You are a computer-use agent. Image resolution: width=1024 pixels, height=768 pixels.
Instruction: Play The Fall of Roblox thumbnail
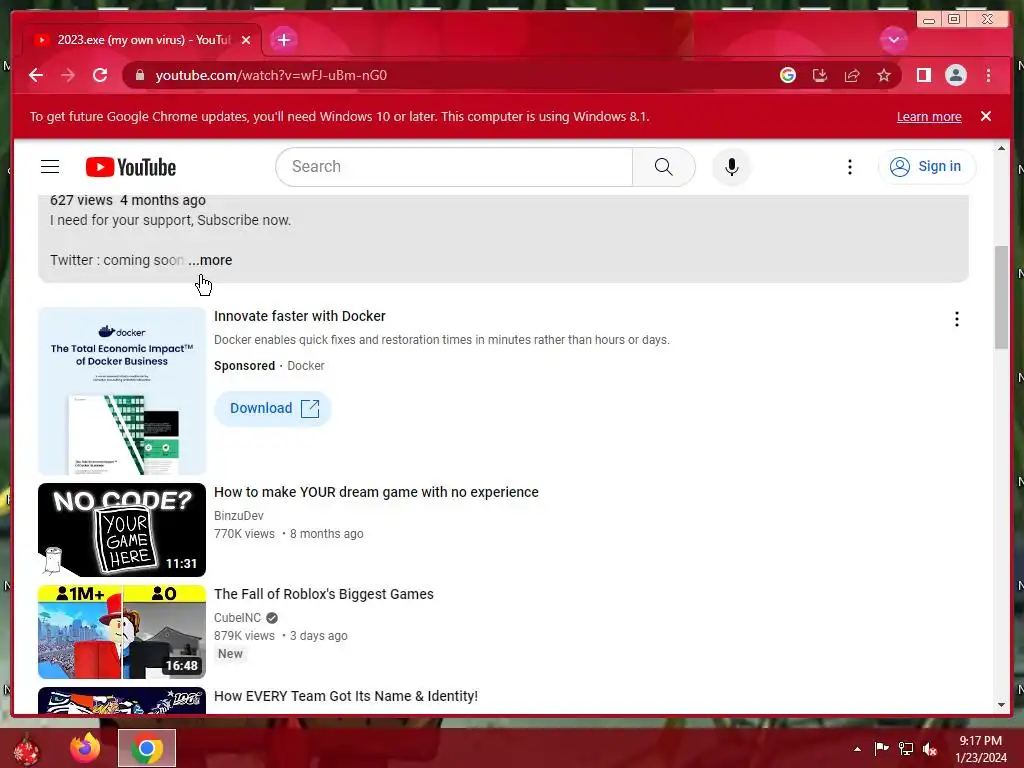[x=122, y=632]
